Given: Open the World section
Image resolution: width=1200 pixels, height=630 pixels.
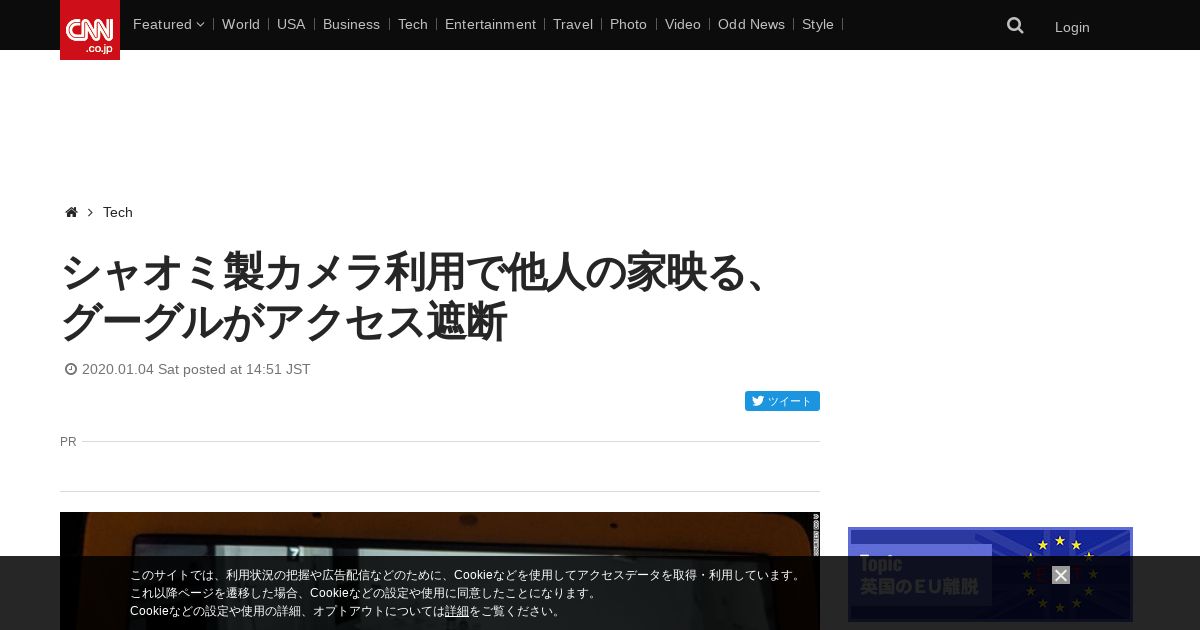Looking at the screenshot, I should coord(241,24).
